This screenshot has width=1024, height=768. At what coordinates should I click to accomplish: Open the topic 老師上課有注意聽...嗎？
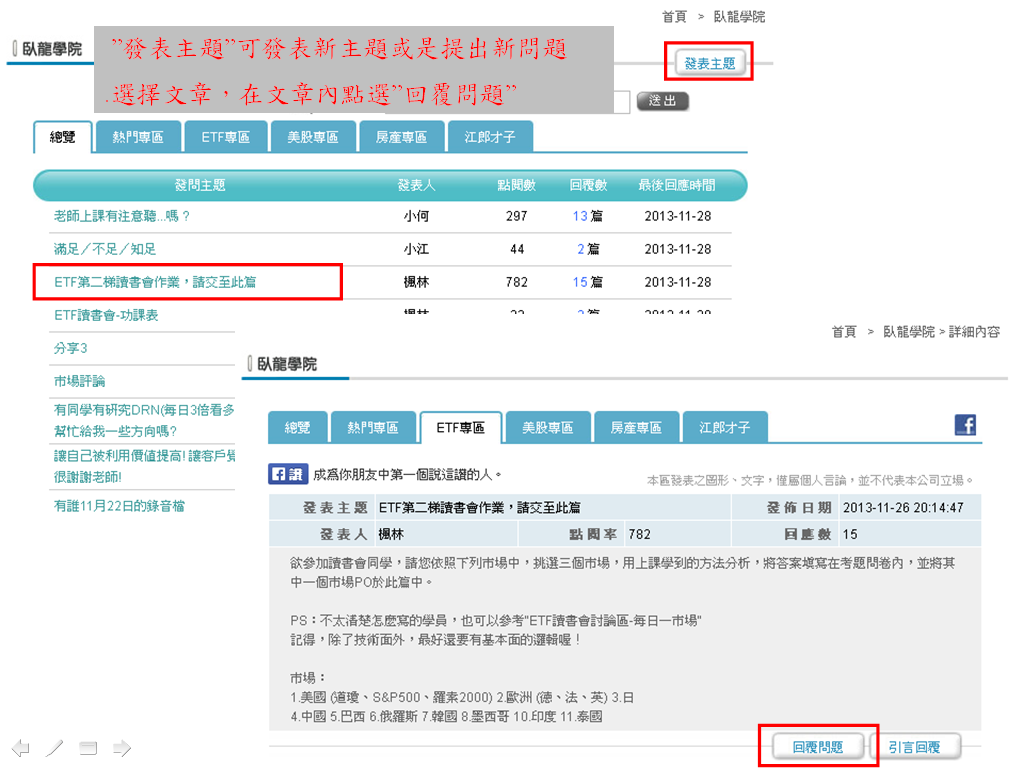tap(122, 216)
